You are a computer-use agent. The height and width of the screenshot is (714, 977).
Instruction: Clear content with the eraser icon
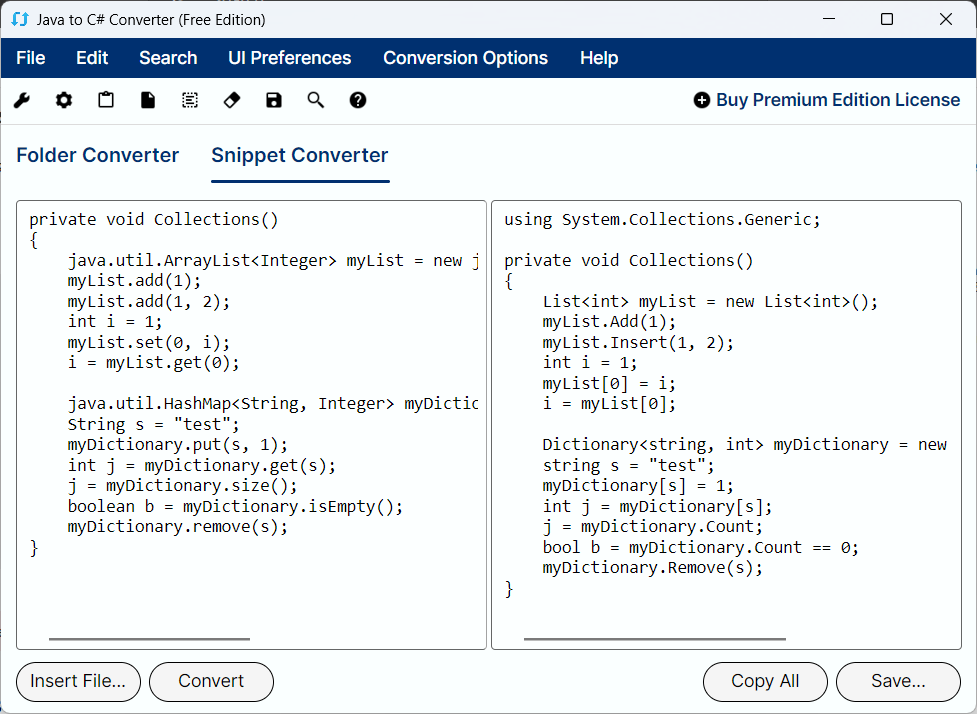point(232,100)
